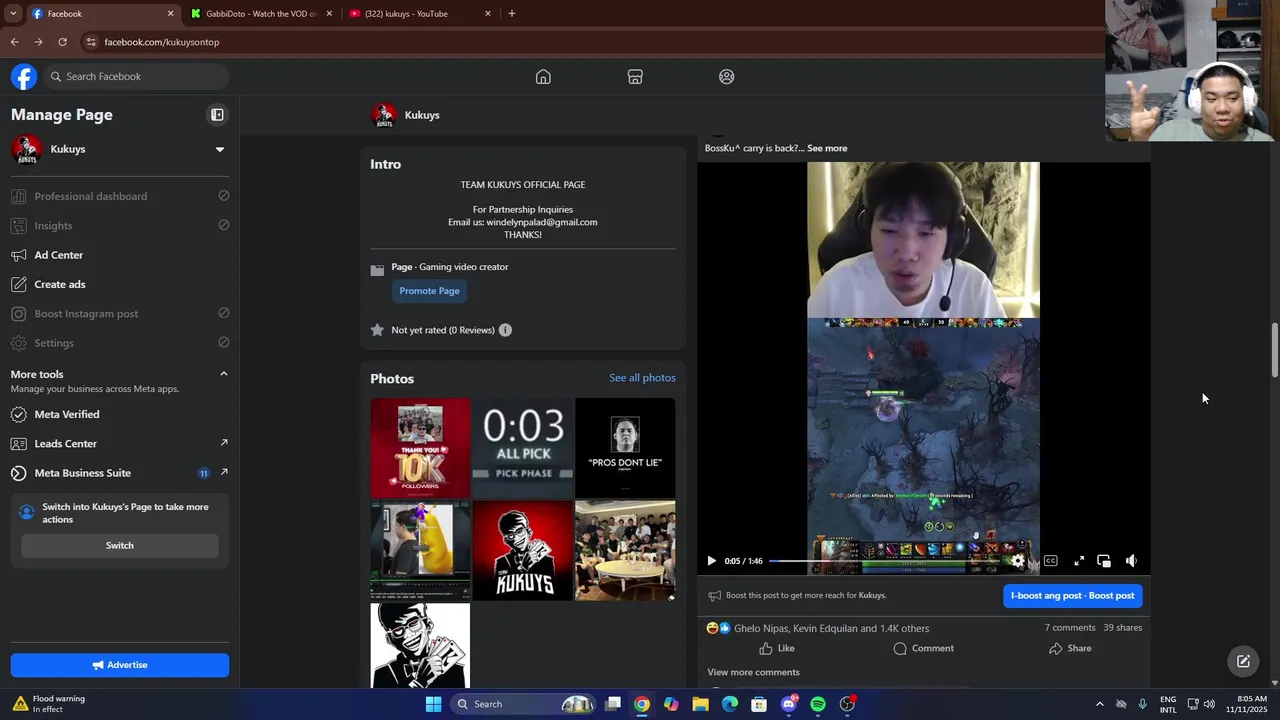The width and height of the screenshot is (1280, 720).
Task: Click the new message compose icon
Action: pyautogui.click(x=1243, y=661)
